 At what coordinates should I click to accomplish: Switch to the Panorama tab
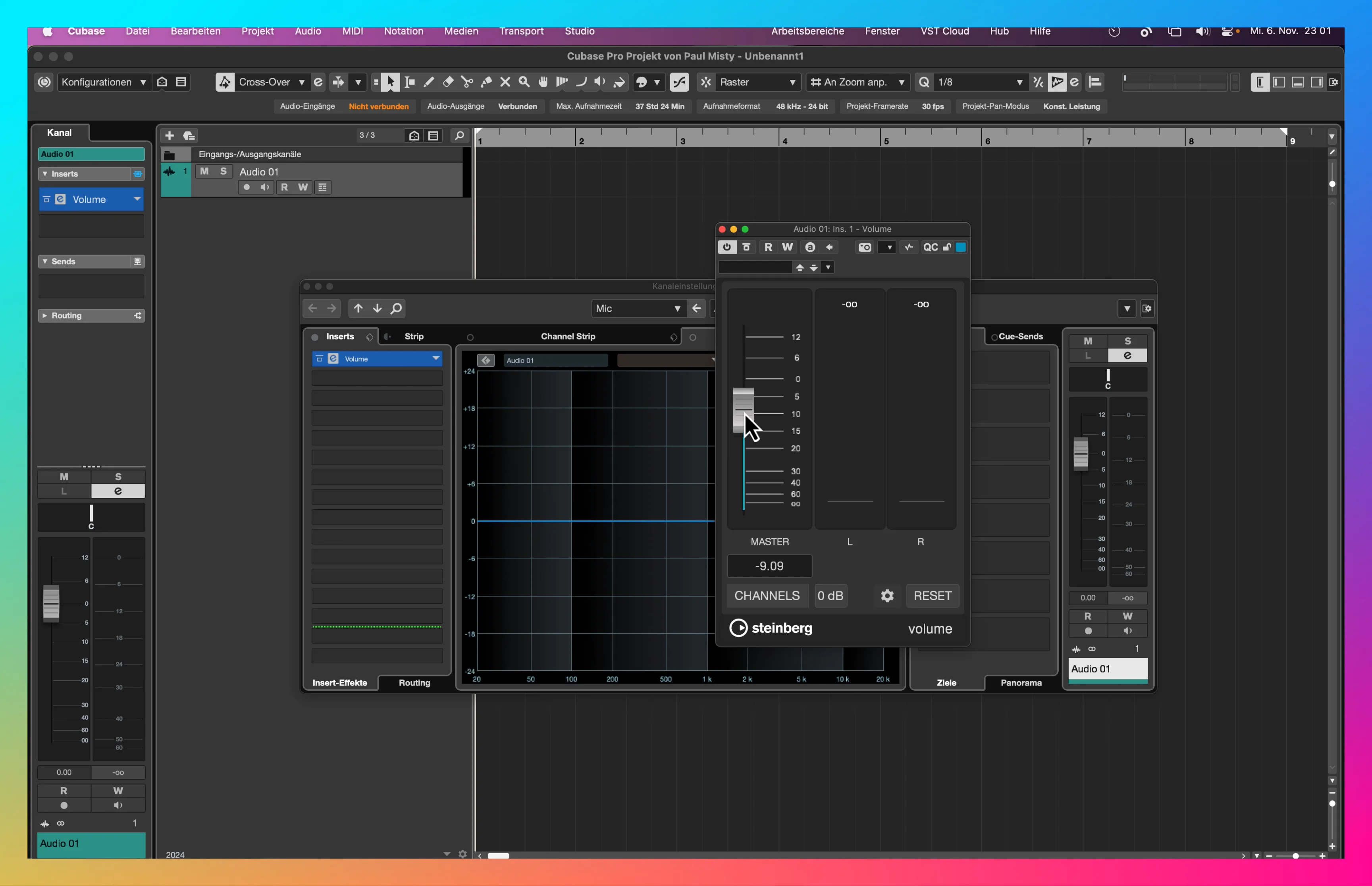pos(1021,683)
